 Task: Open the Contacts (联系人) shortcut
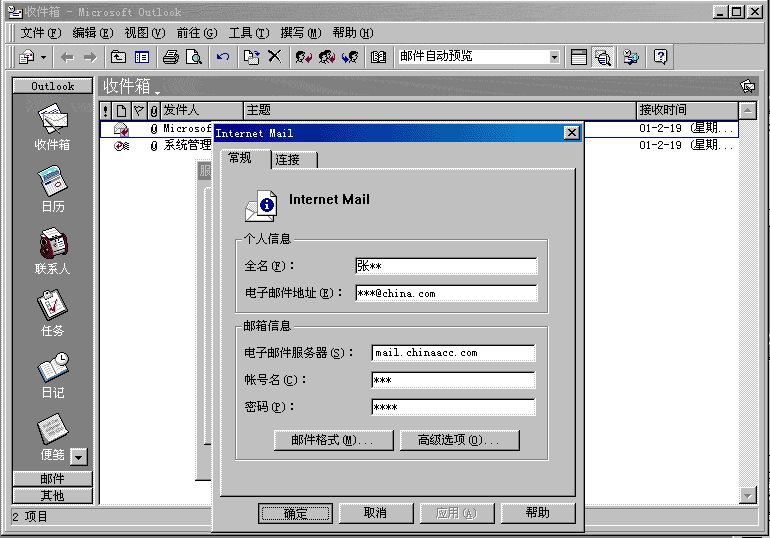pyautogui.click(x=53, y=251)
